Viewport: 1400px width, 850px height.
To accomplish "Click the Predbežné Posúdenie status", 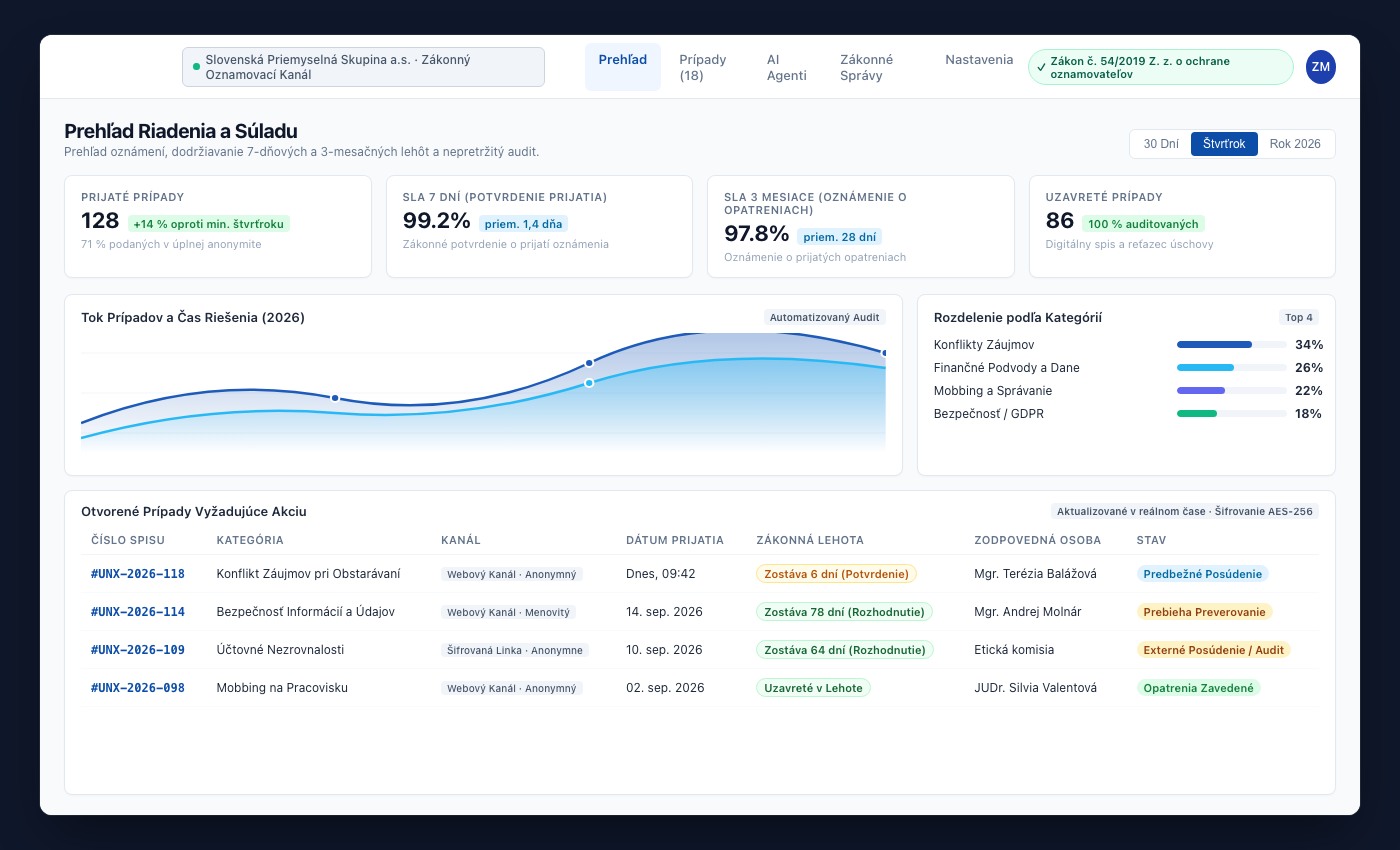I will pyautogui.click(x=1202, y=574).
